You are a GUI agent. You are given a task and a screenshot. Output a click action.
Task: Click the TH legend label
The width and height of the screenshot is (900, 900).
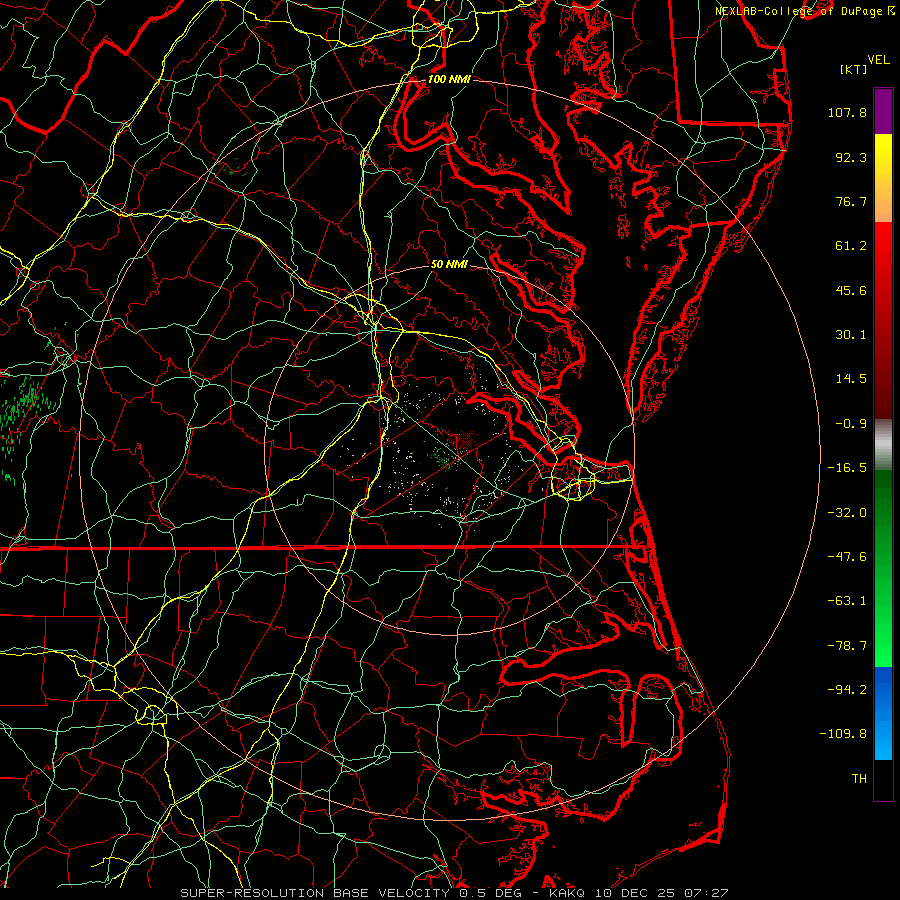[x=859, y=779]
